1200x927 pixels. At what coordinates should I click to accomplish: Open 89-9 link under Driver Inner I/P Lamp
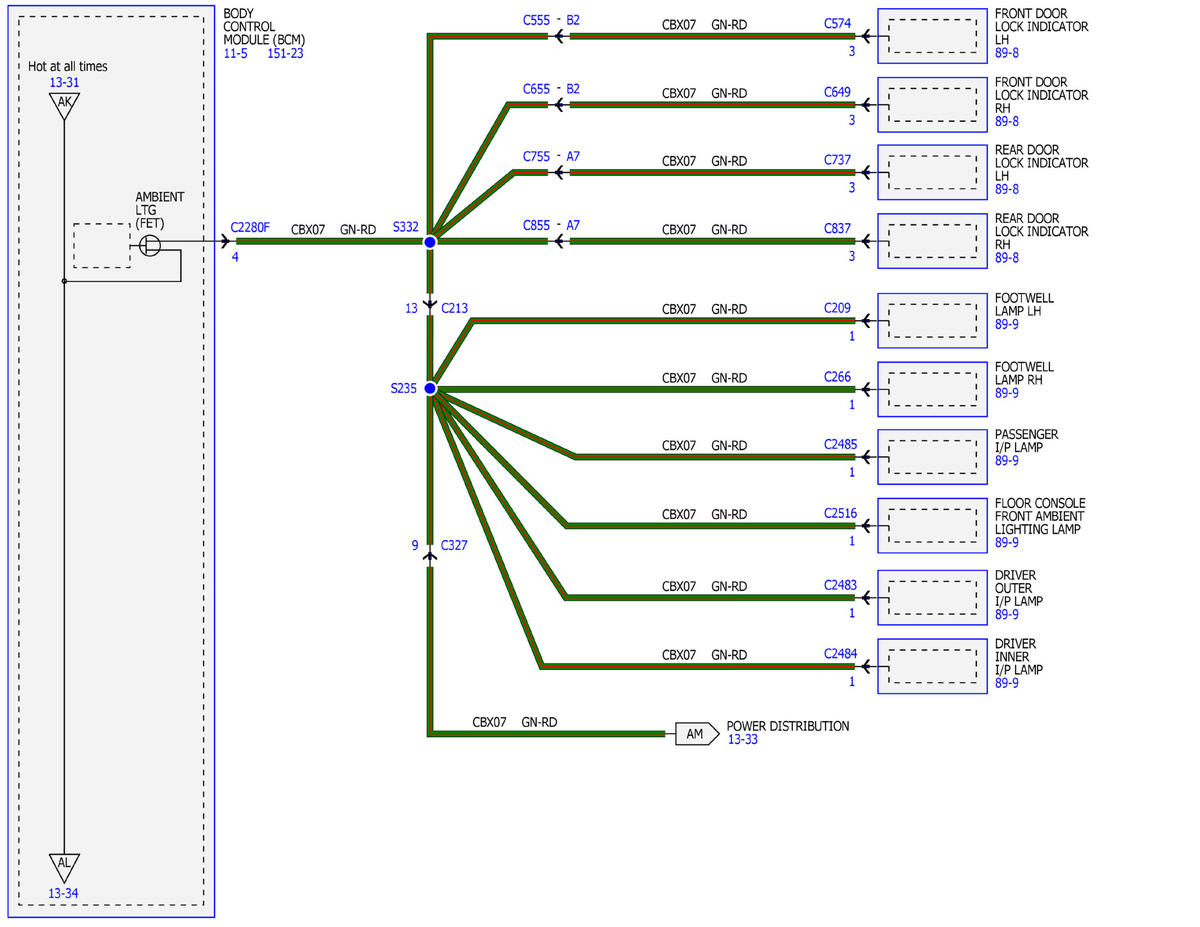point(1007,683)
